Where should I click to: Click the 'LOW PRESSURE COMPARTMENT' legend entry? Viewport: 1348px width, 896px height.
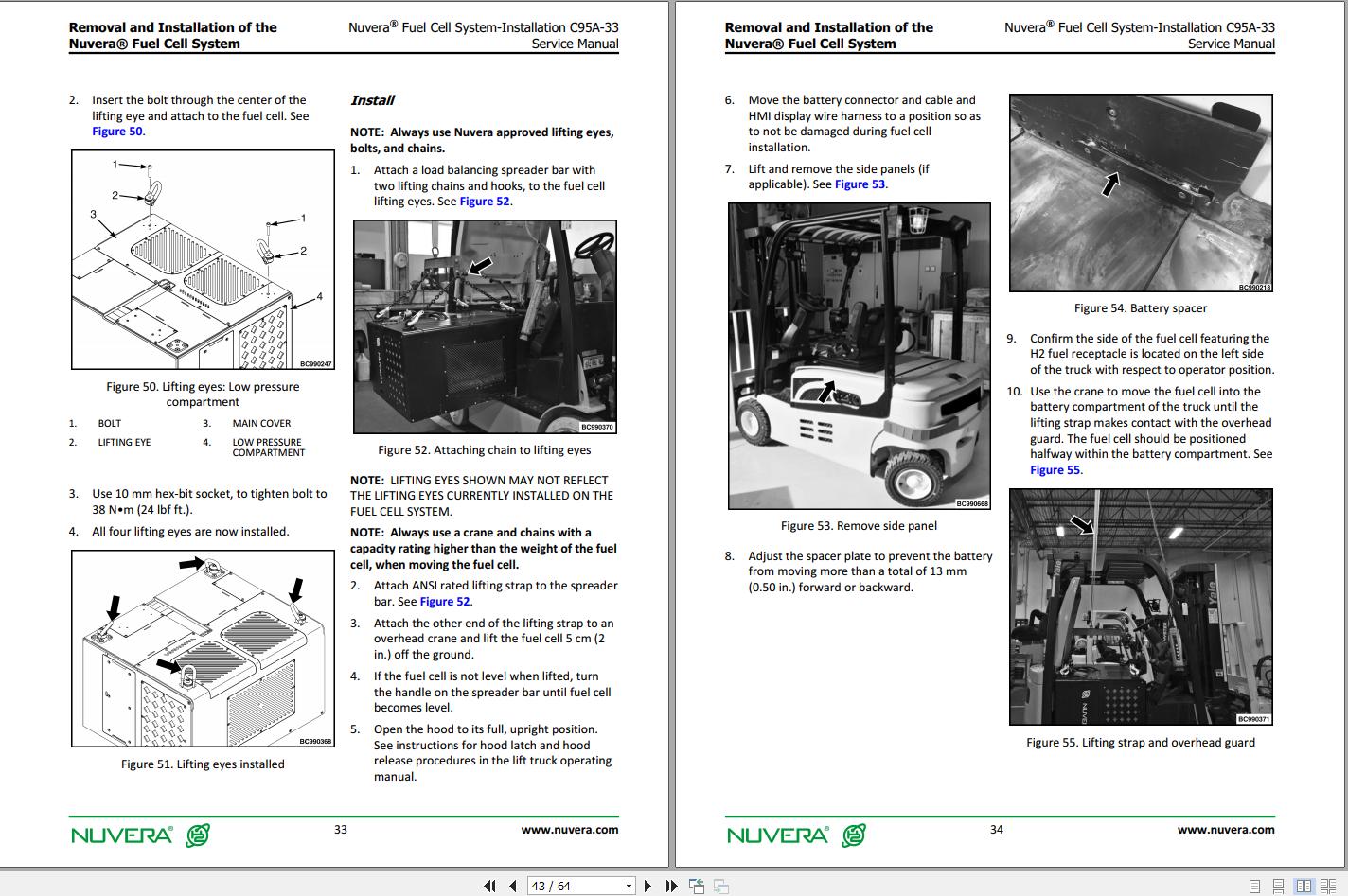point(269,448)
